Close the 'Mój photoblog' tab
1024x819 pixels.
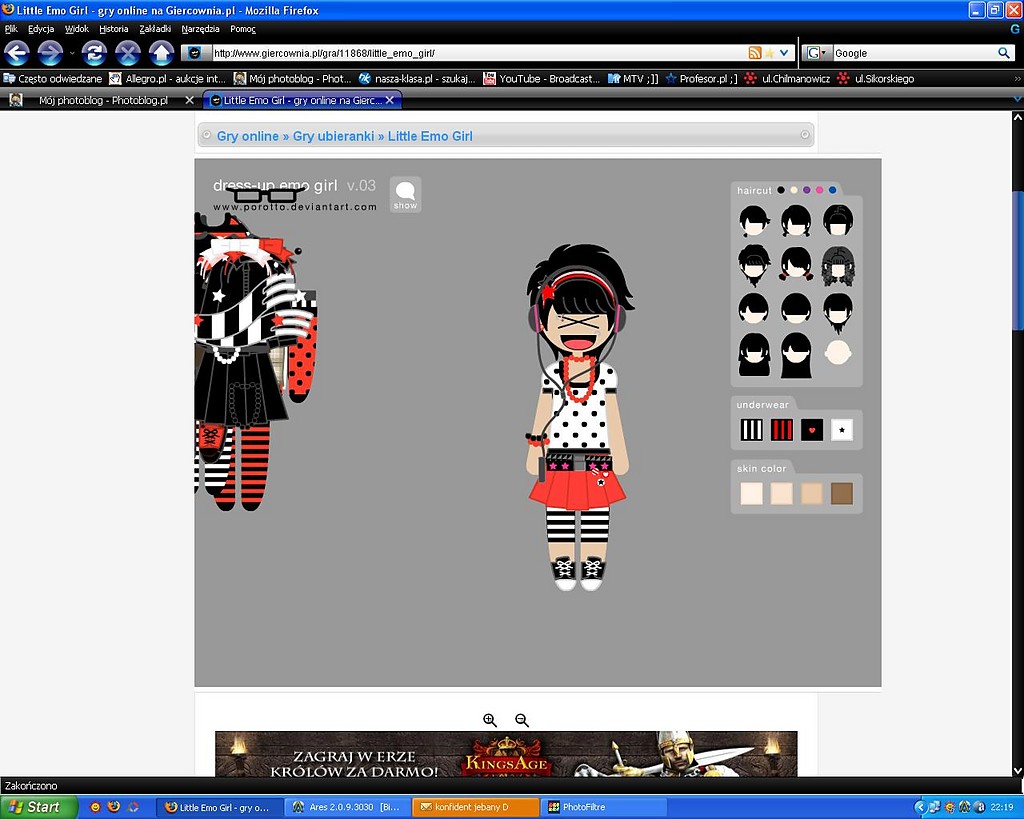pos(189,100)
